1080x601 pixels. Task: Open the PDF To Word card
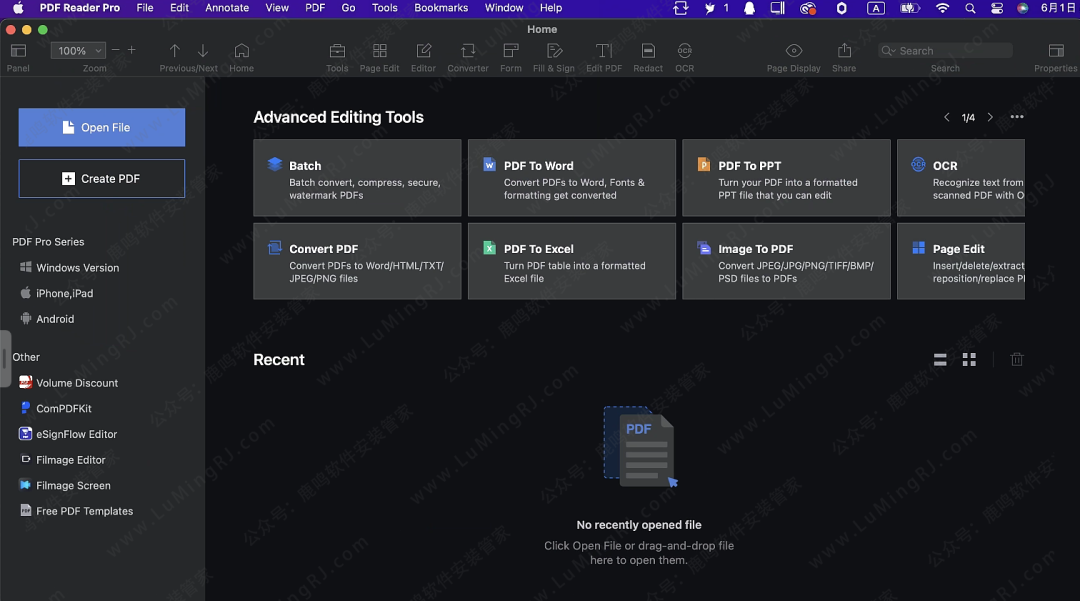pos(572,178)
